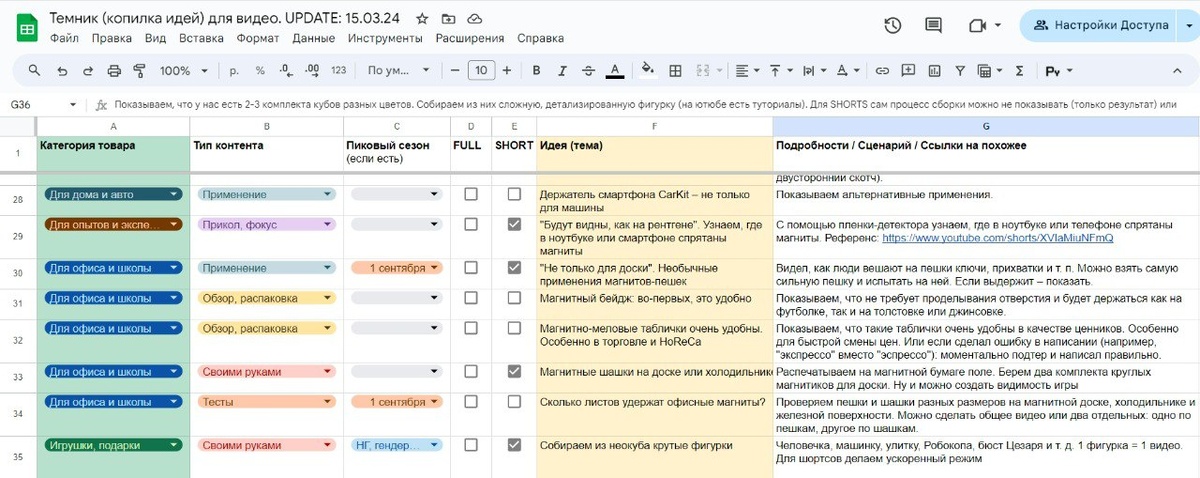Toggle italic formatting
The image size is (1200, 478).
[x=562, y=71]
